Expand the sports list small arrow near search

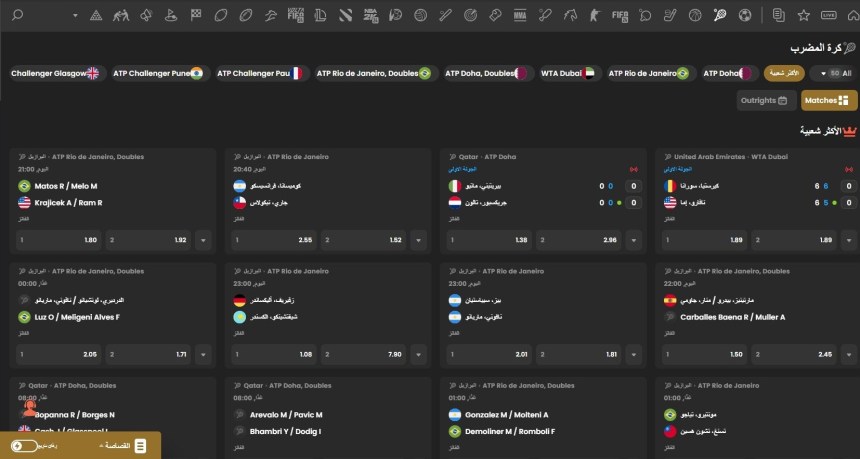click(x=75, y=16)
